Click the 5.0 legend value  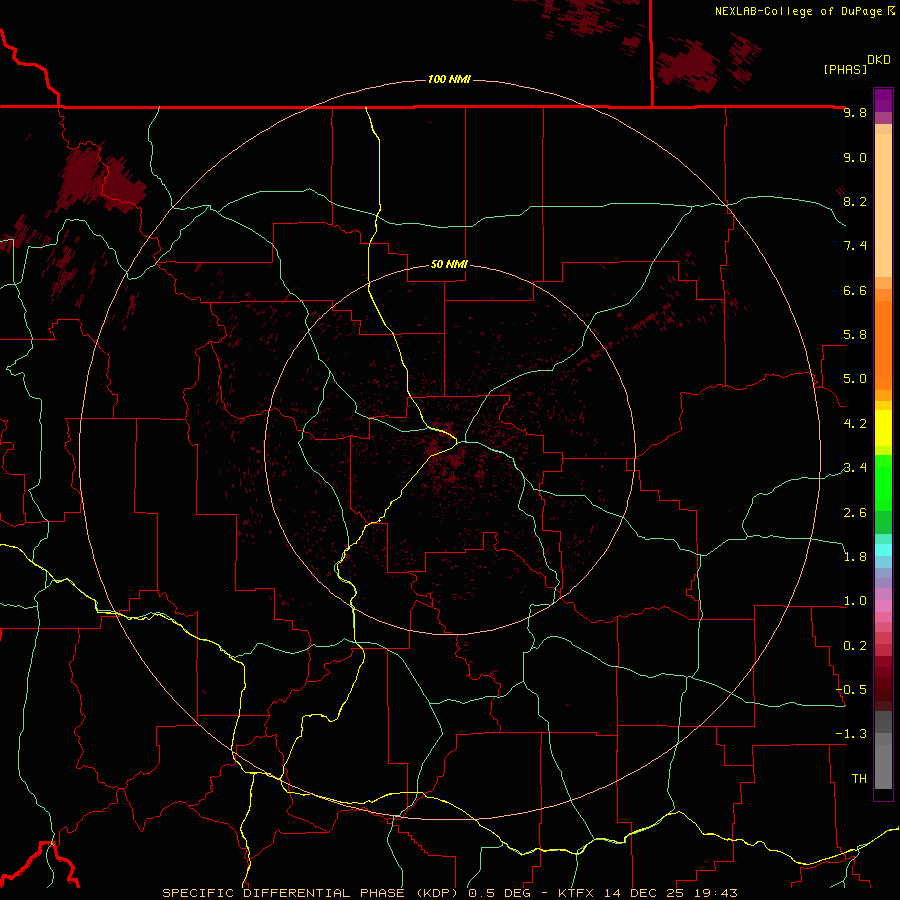(x=855, y=379)
